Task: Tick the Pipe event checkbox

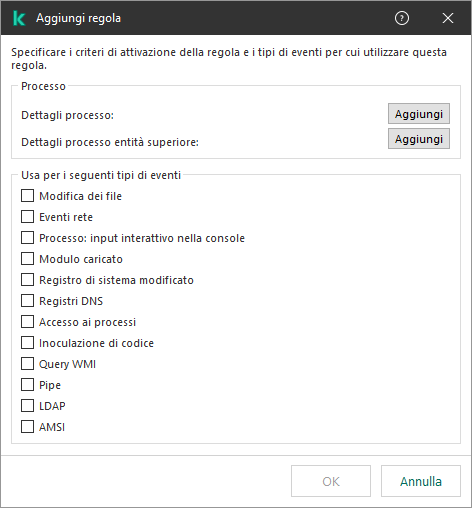Action: 27,385
